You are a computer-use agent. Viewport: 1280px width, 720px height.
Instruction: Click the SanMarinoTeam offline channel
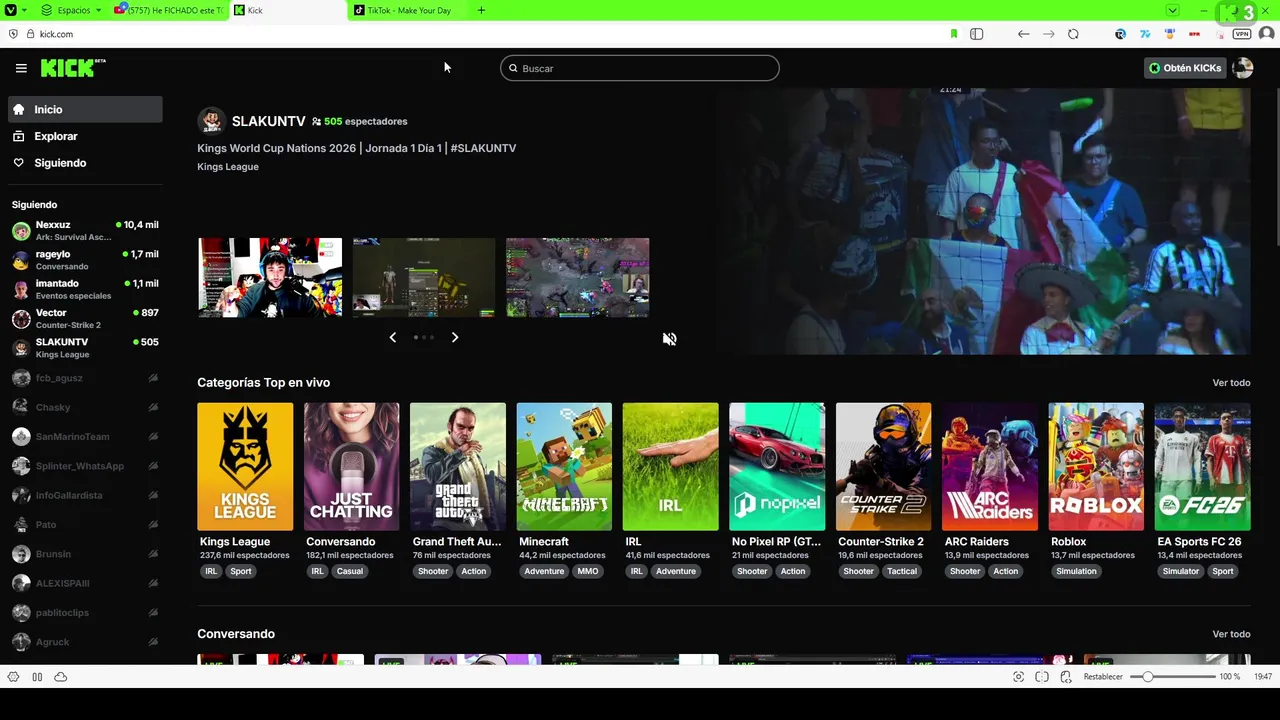[85, 436]
